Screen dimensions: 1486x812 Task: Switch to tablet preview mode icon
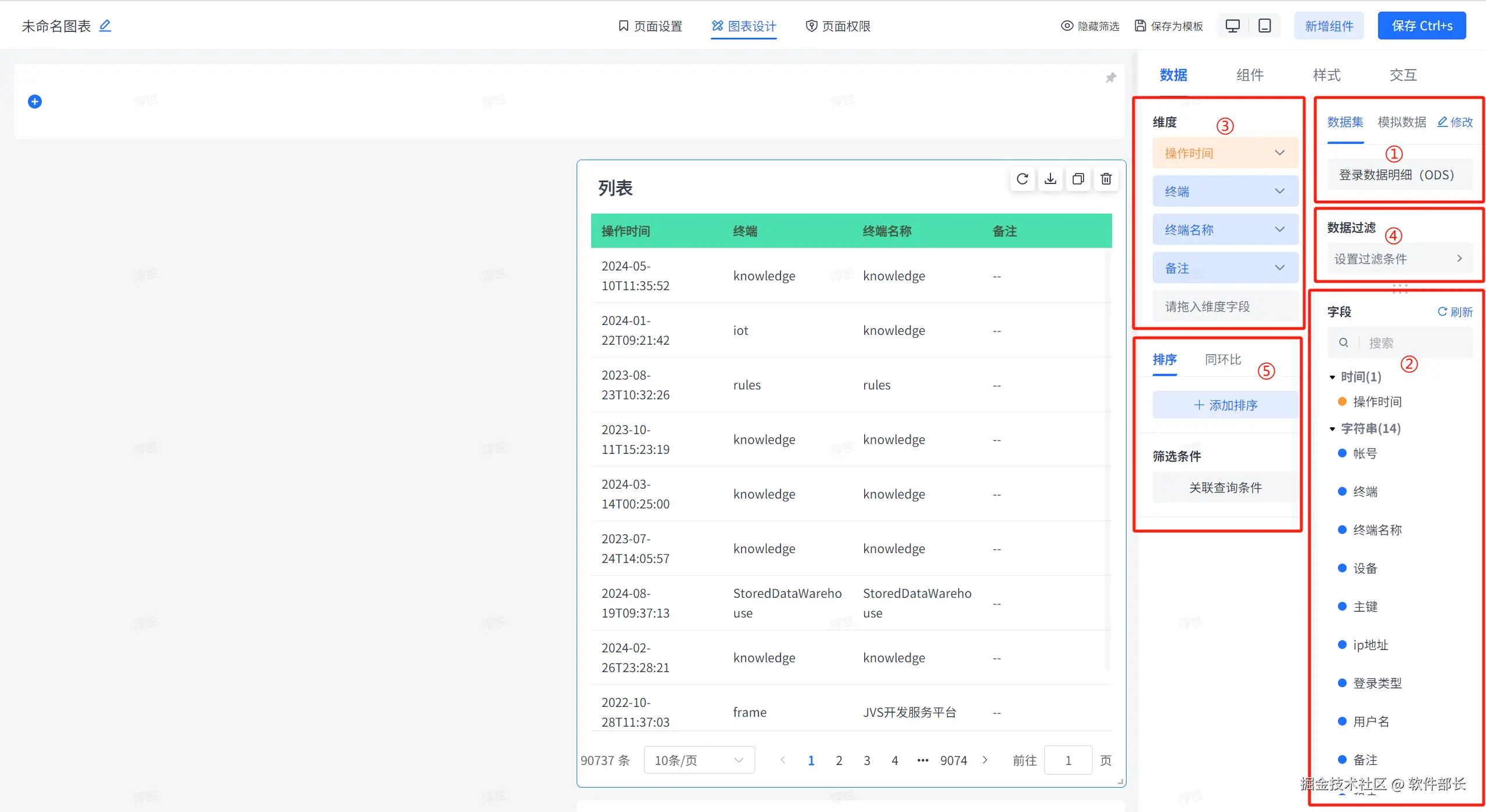point(1265,26)
